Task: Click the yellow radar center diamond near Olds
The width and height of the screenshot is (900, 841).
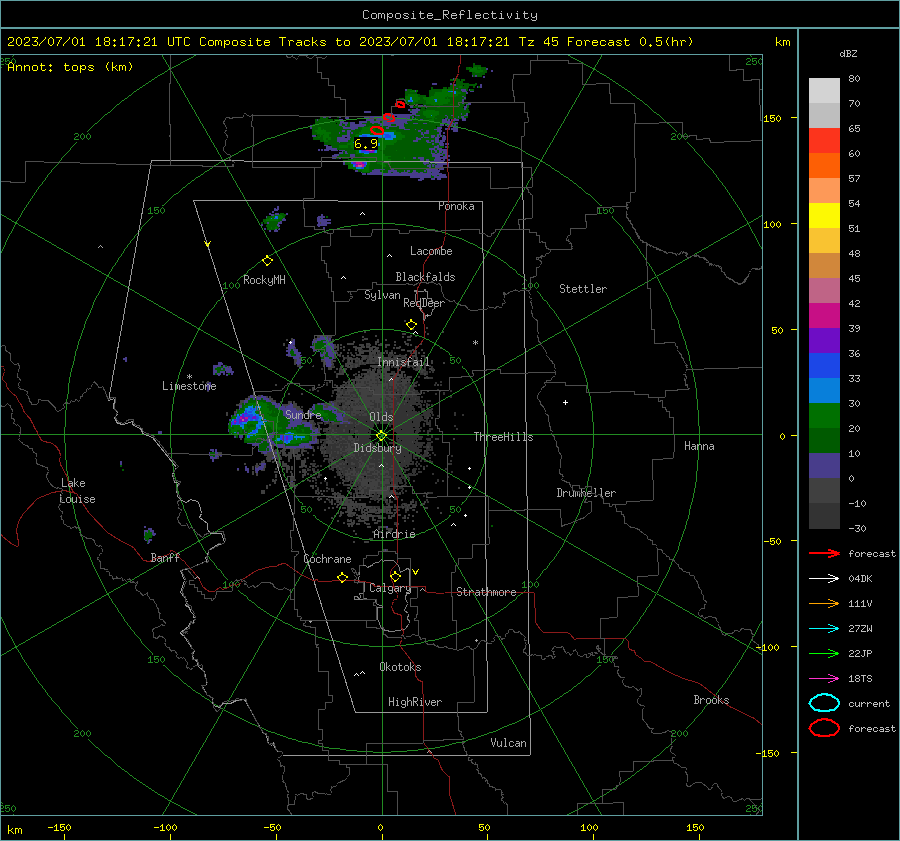Action: [382, 435]
